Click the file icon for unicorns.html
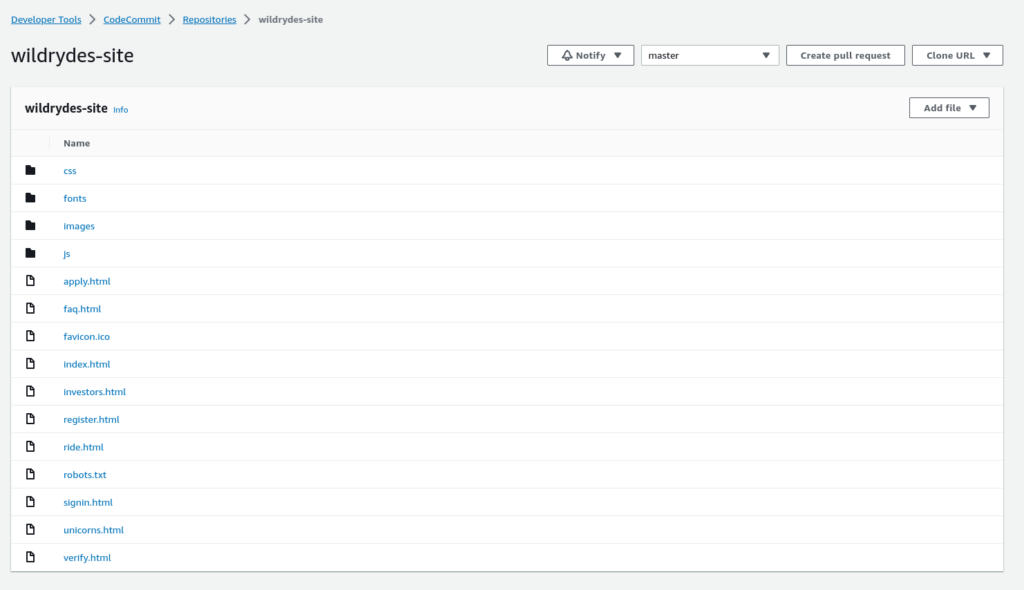Viewport: 1024px width, 590px height. (x=30, y=529)
